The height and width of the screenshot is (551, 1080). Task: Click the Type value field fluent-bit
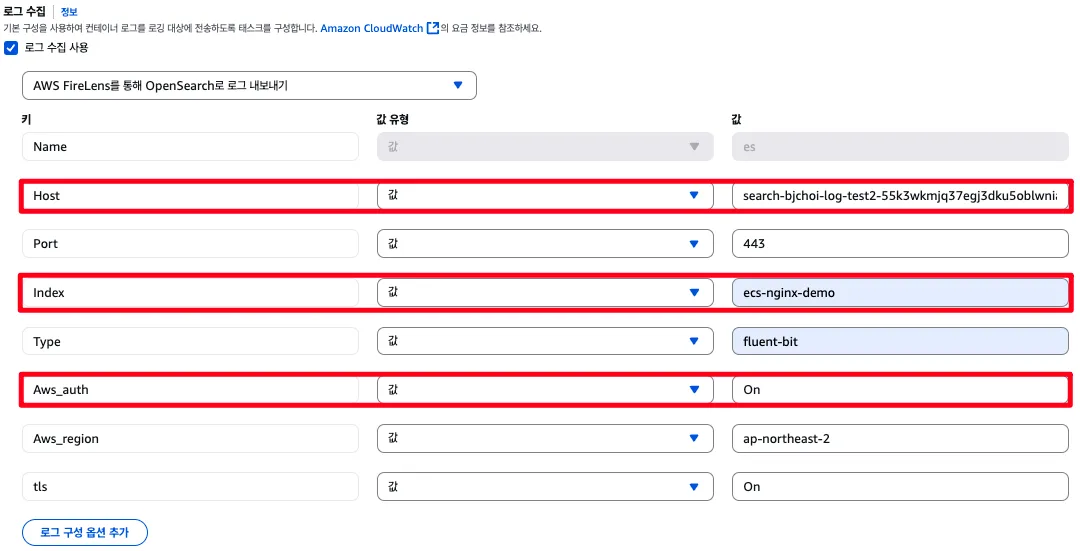(900, 342)
